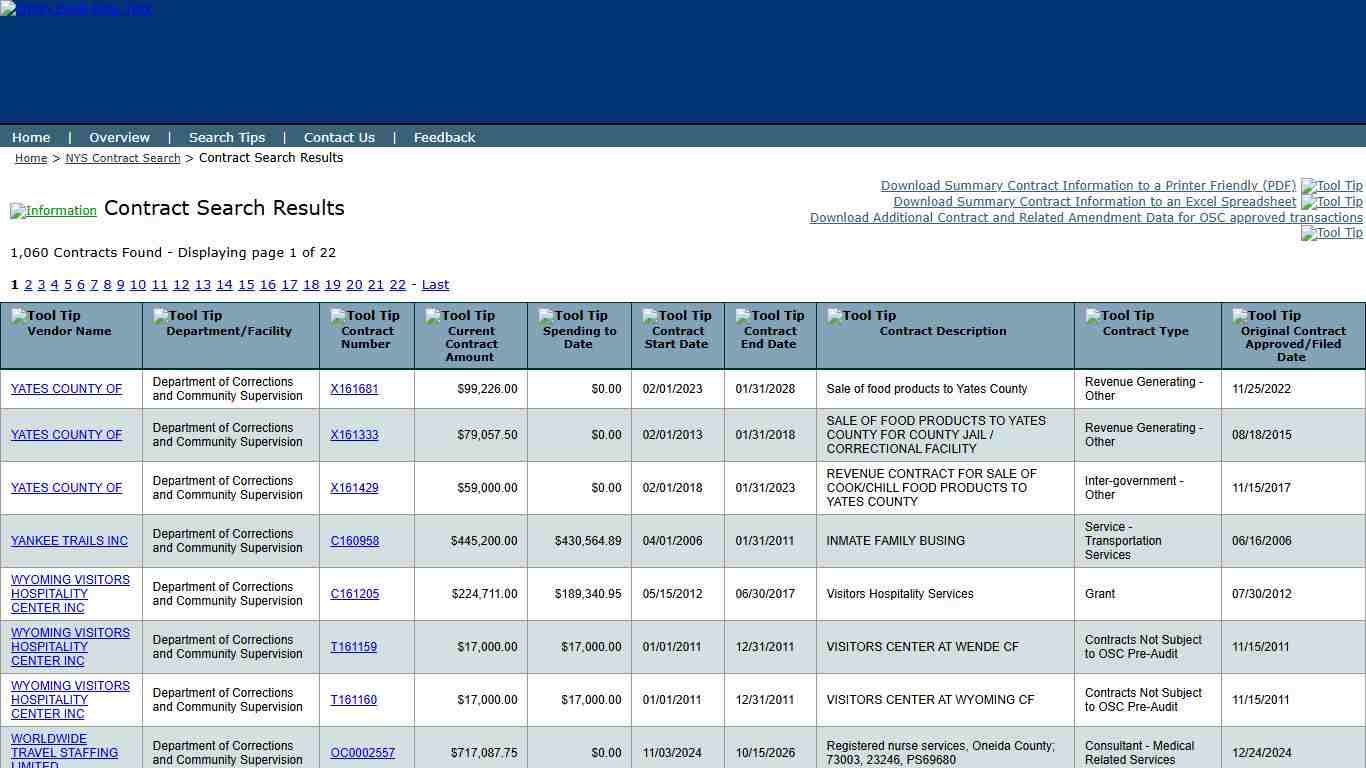This screenshot has width=1366, height=768.
Task: Click Feedback in the top navigation
Action: pos(444,137)
